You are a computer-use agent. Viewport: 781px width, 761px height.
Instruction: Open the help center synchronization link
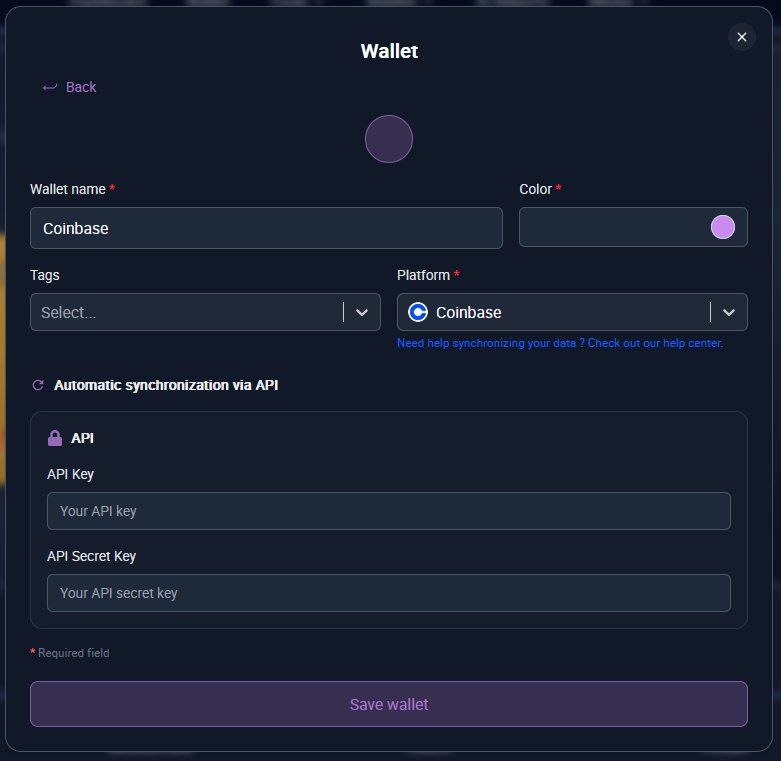(559, 343)
